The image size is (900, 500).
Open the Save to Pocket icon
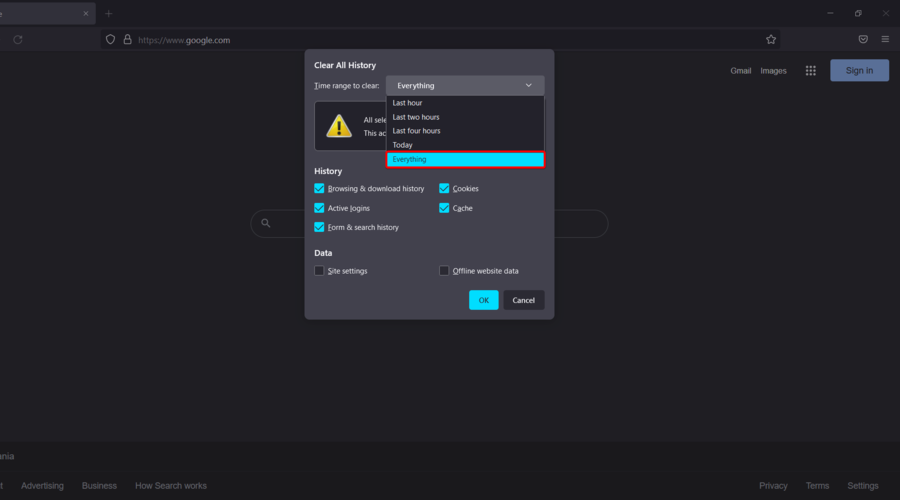pos(863,40)
